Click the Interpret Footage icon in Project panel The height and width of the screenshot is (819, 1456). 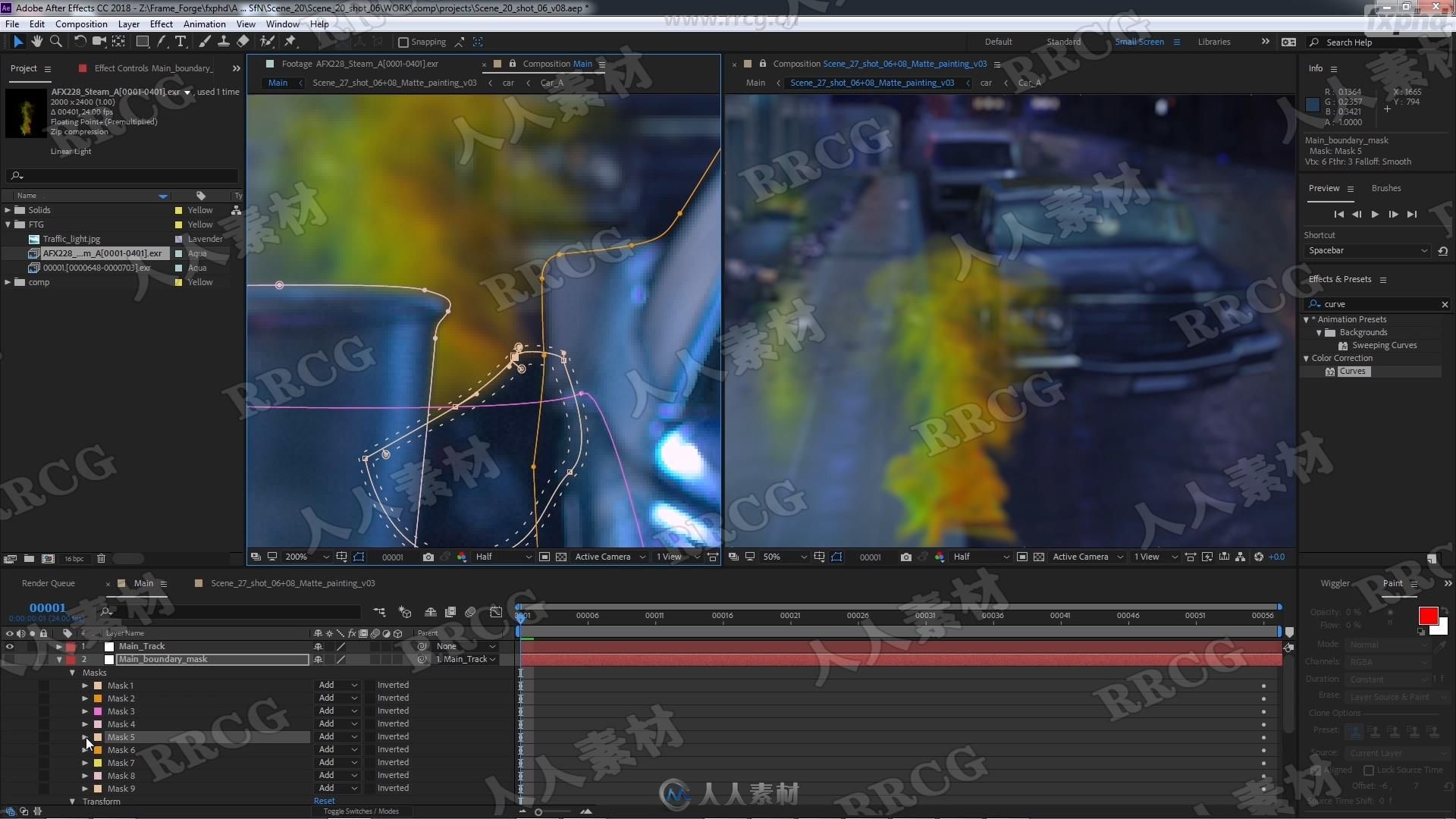(10, 559)
